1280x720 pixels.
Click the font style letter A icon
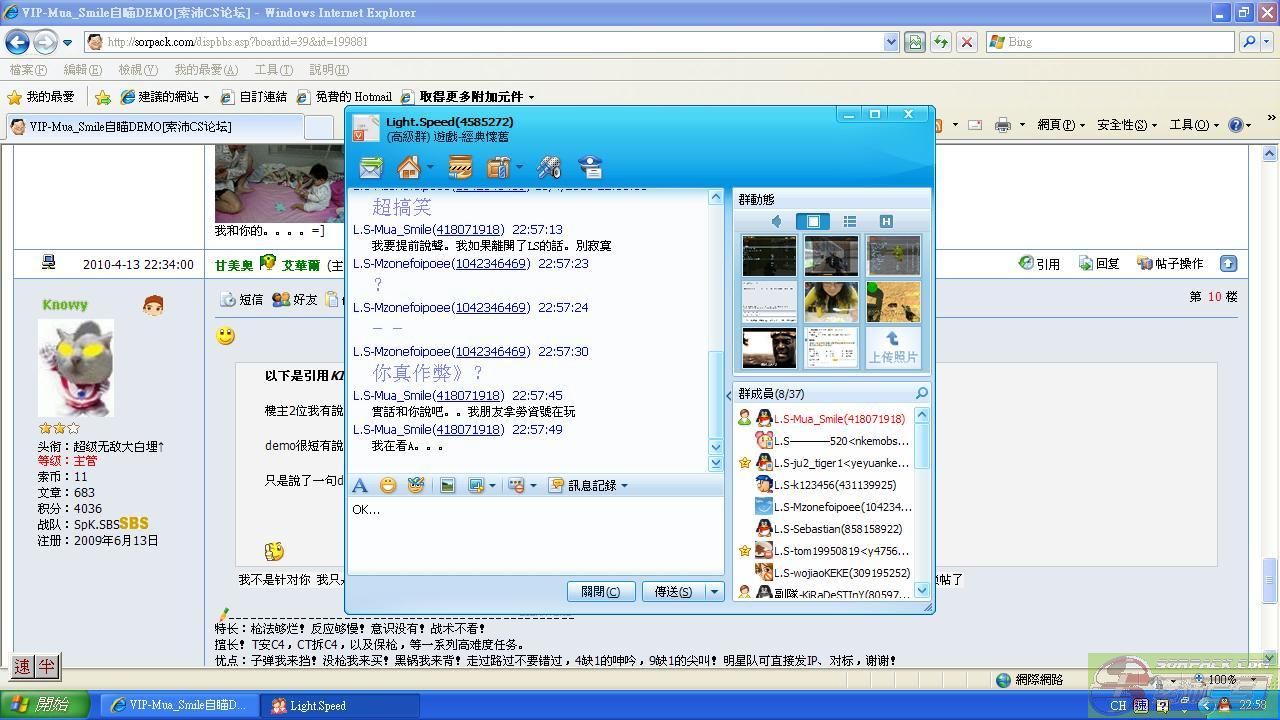[x=360, y=486]
